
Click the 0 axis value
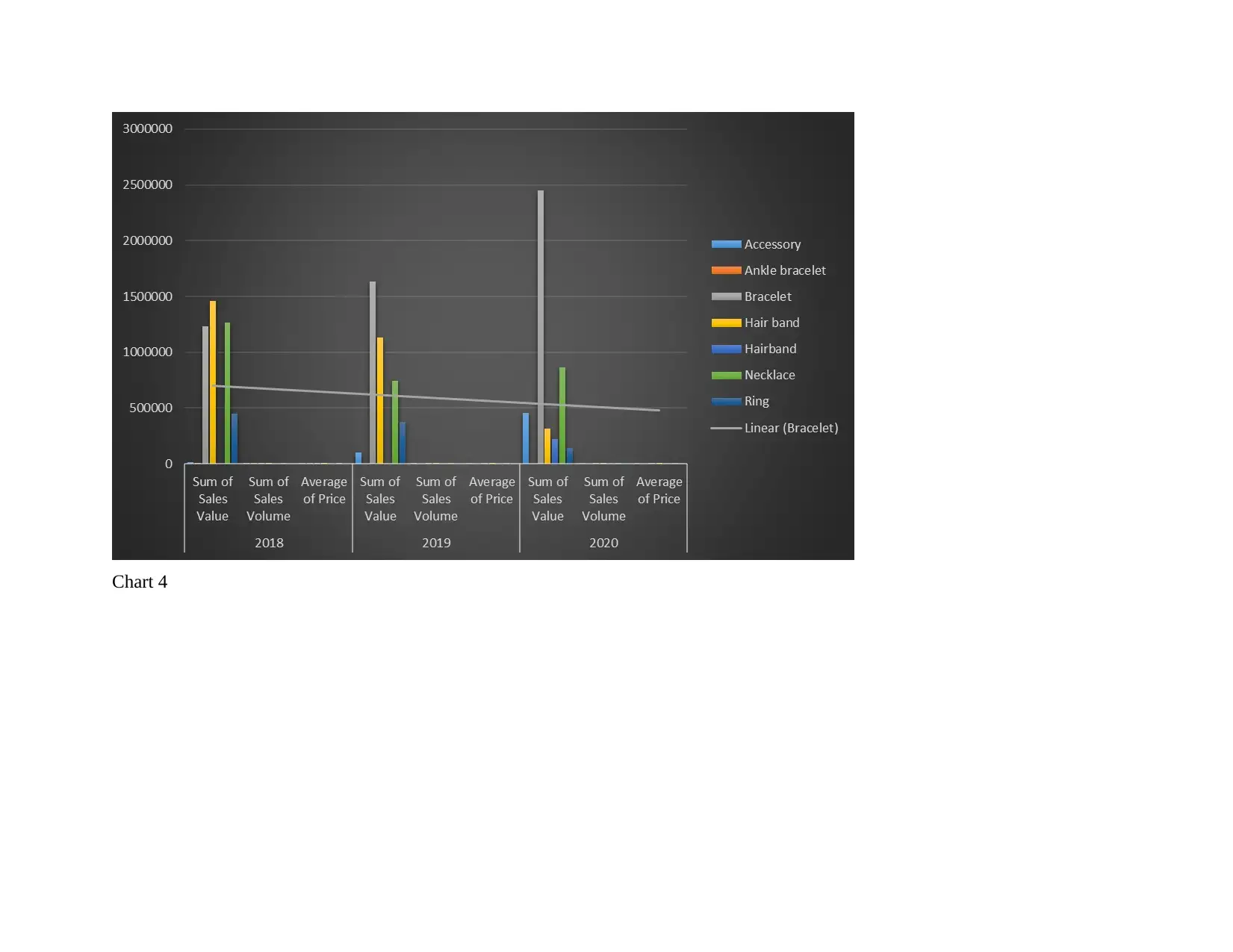tap(169, 464)
